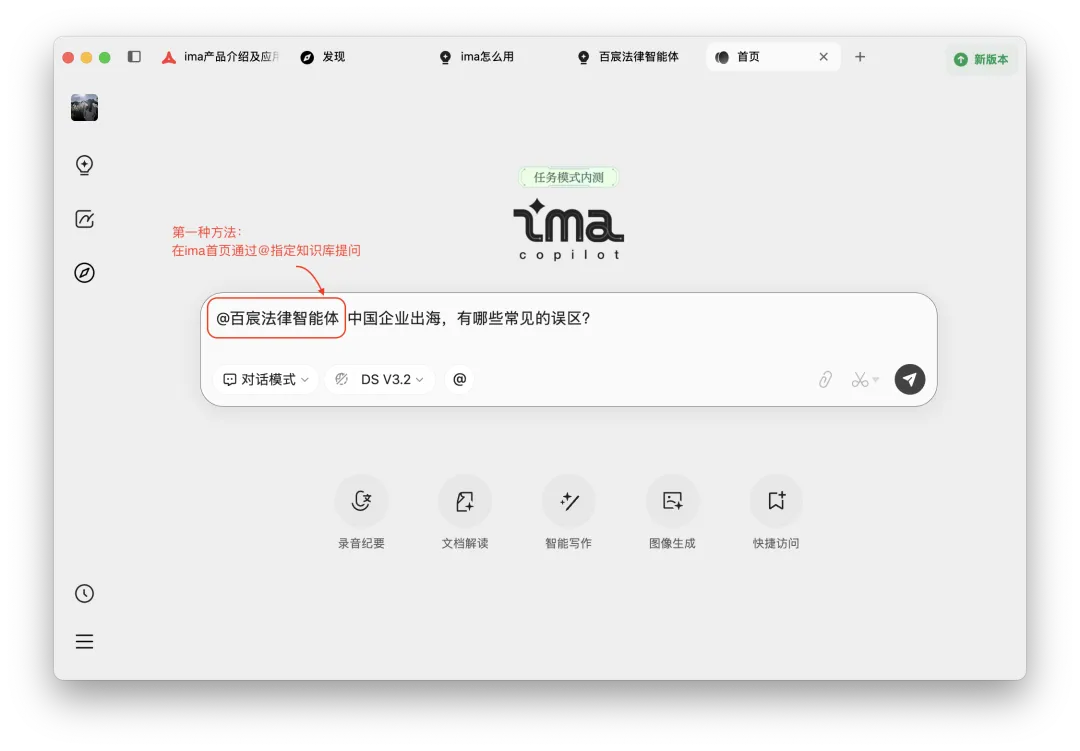Image resolution: width=1080 pixels, height=751 pixels.
Task: Click the red close window button
Action: 68,57
